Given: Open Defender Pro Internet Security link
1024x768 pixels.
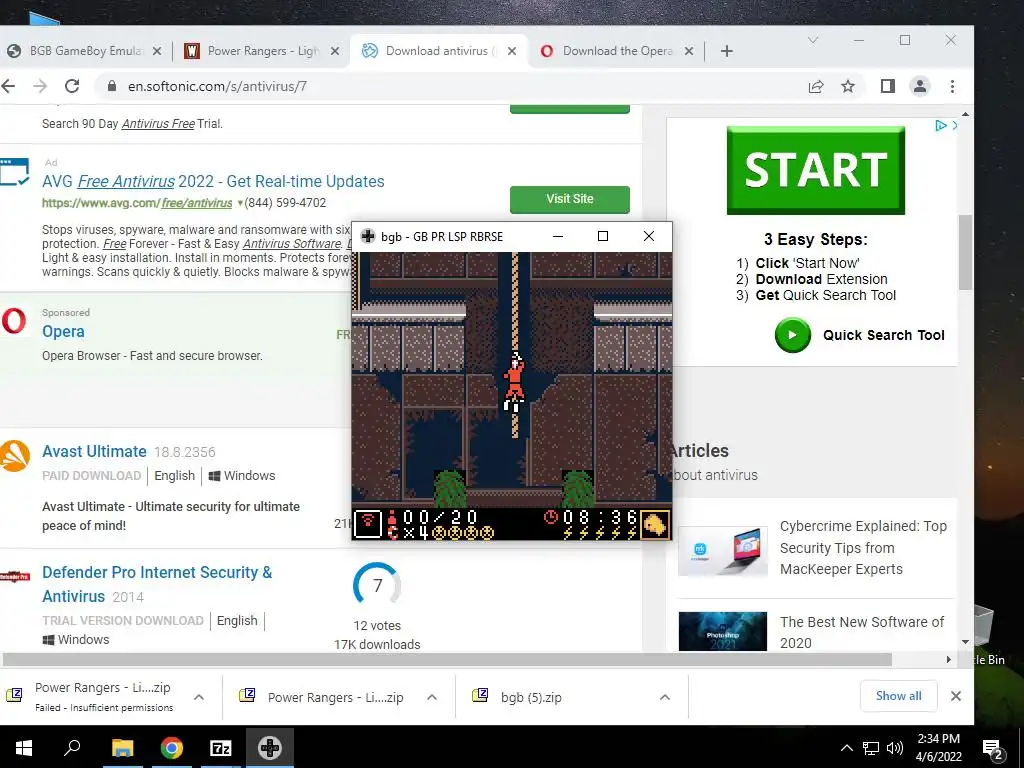Looking at the screenshot, I should 157,584.
